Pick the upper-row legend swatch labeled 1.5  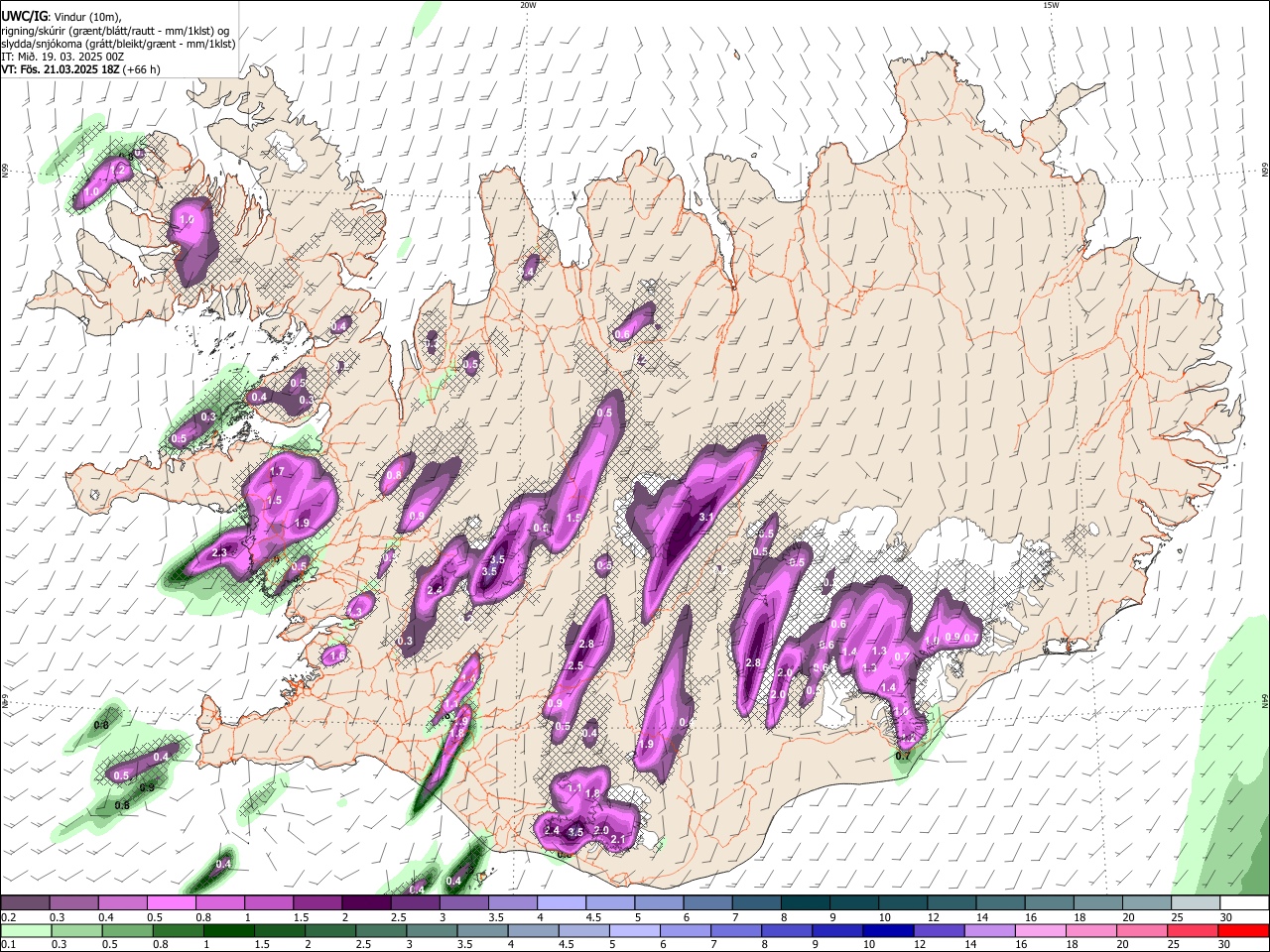coord(317,902)
